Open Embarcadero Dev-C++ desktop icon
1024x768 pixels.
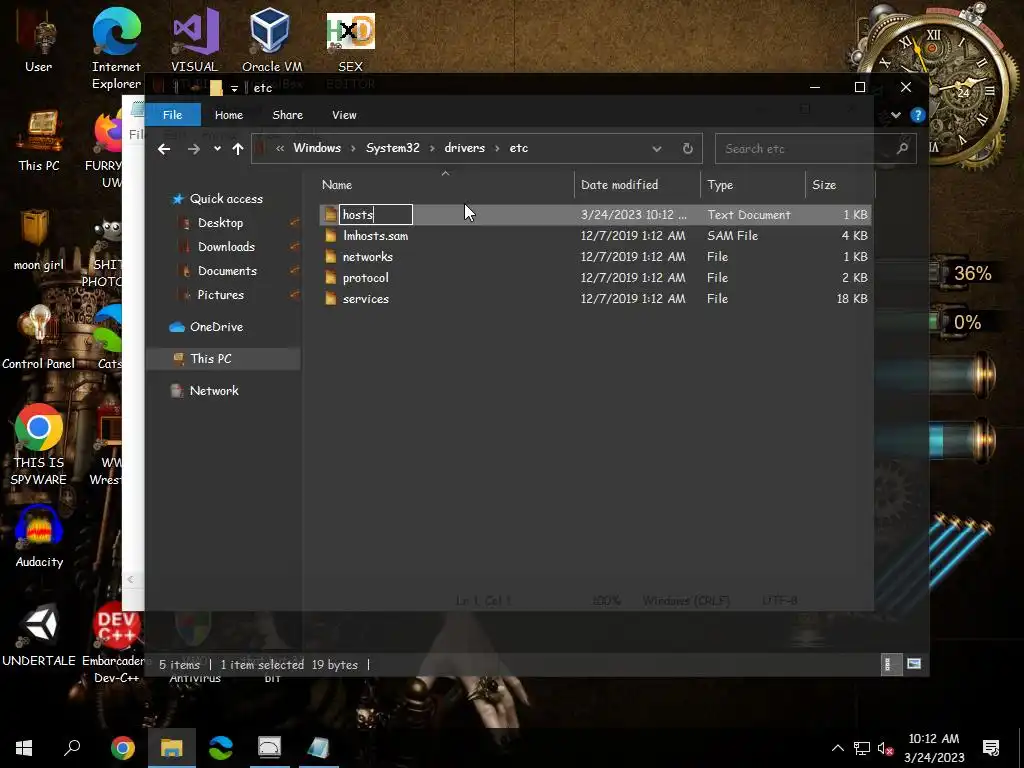116,643
